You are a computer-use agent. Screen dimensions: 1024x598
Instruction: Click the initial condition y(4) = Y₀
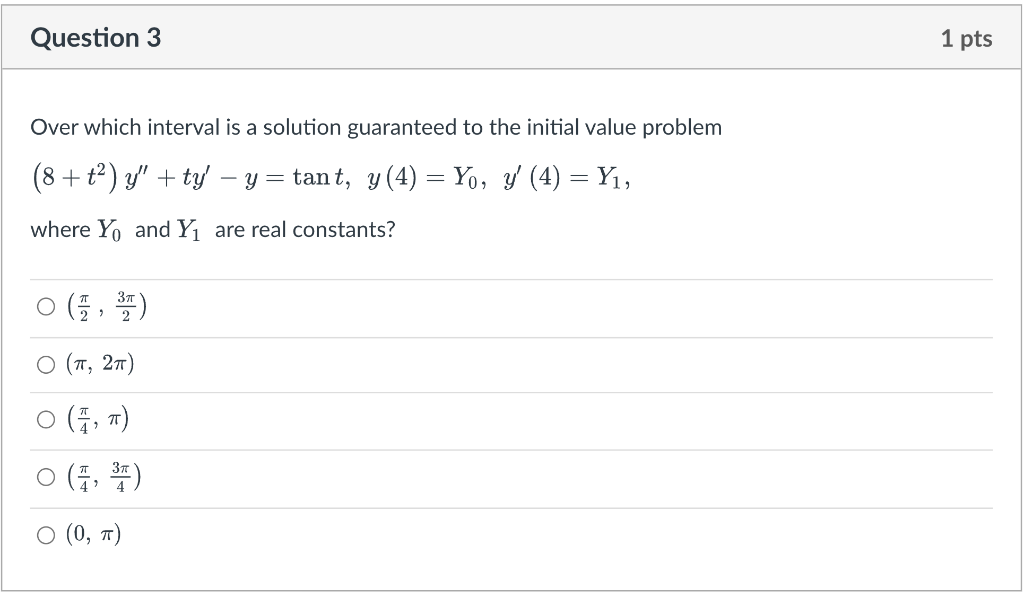(426, 178)
